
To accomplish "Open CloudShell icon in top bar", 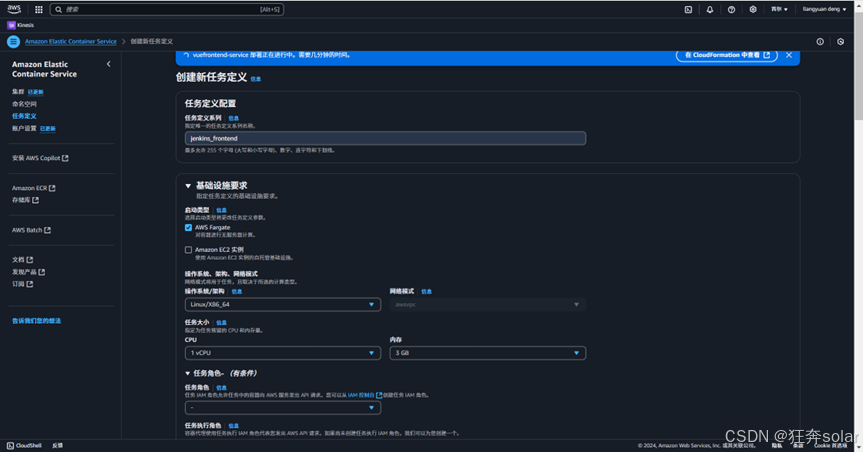I will (x=688, y=9).
